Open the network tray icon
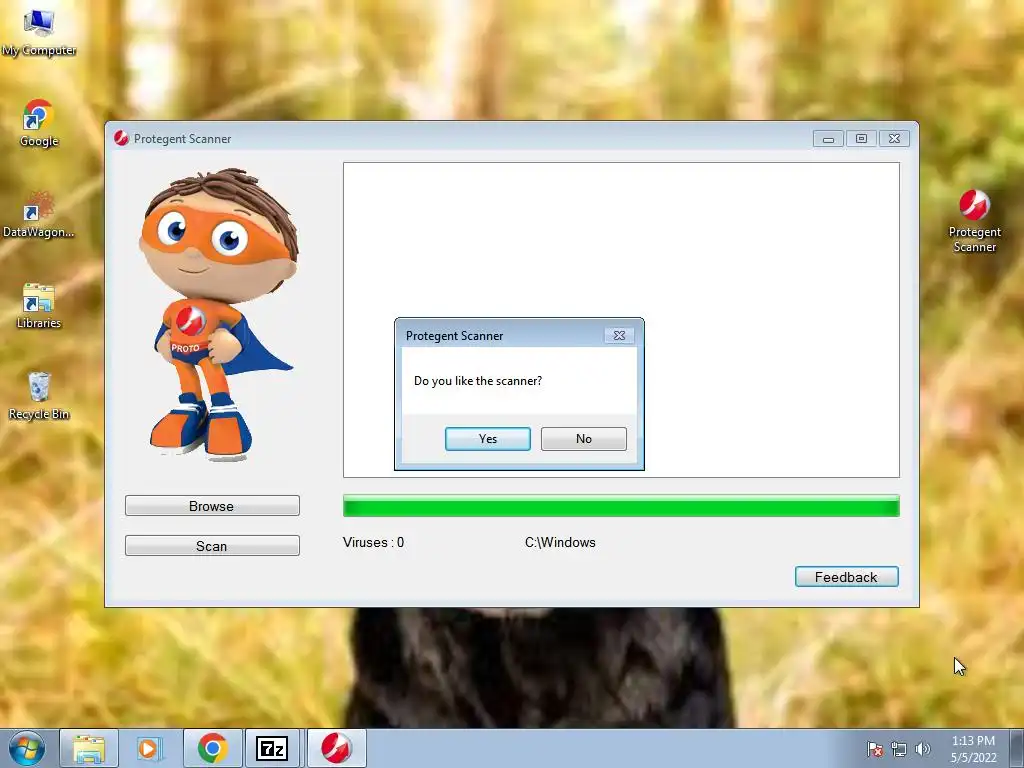The width and height of the screenshot is (1024, 768). pos(899,750)
